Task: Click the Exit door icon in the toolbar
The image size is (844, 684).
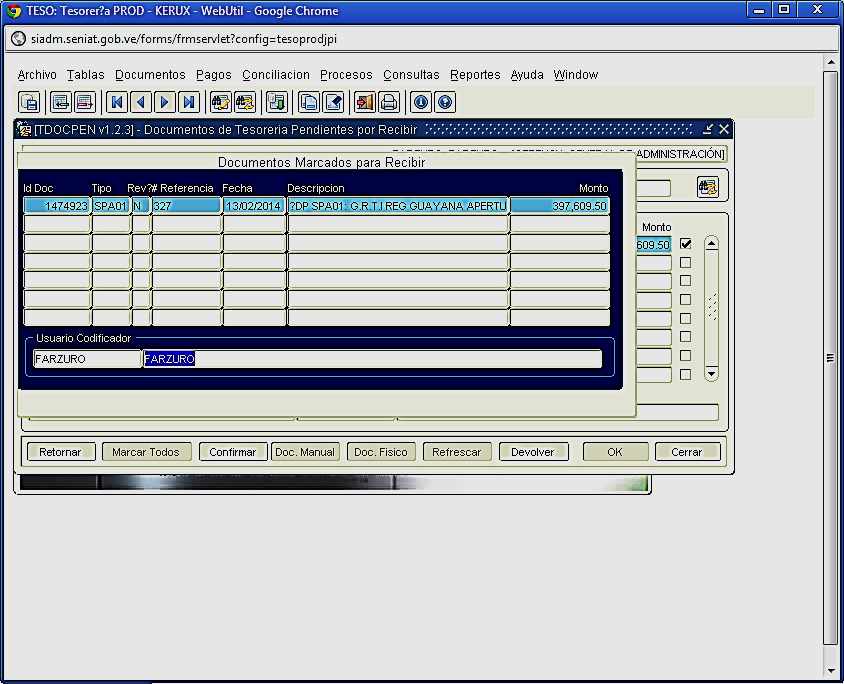Action: (365, 102)
